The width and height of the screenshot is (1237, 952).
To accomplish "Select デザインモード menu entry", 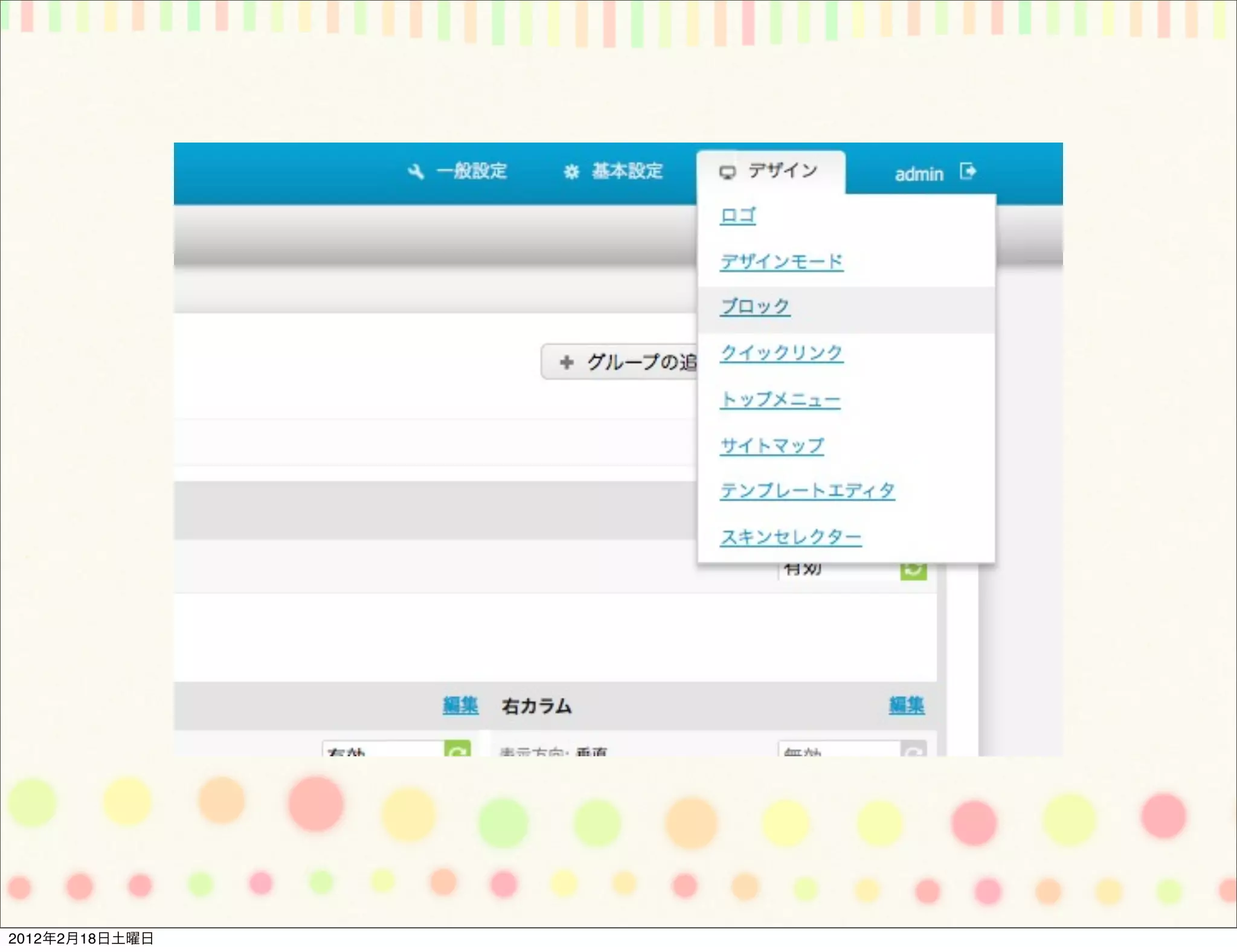I will pos(782,261).
